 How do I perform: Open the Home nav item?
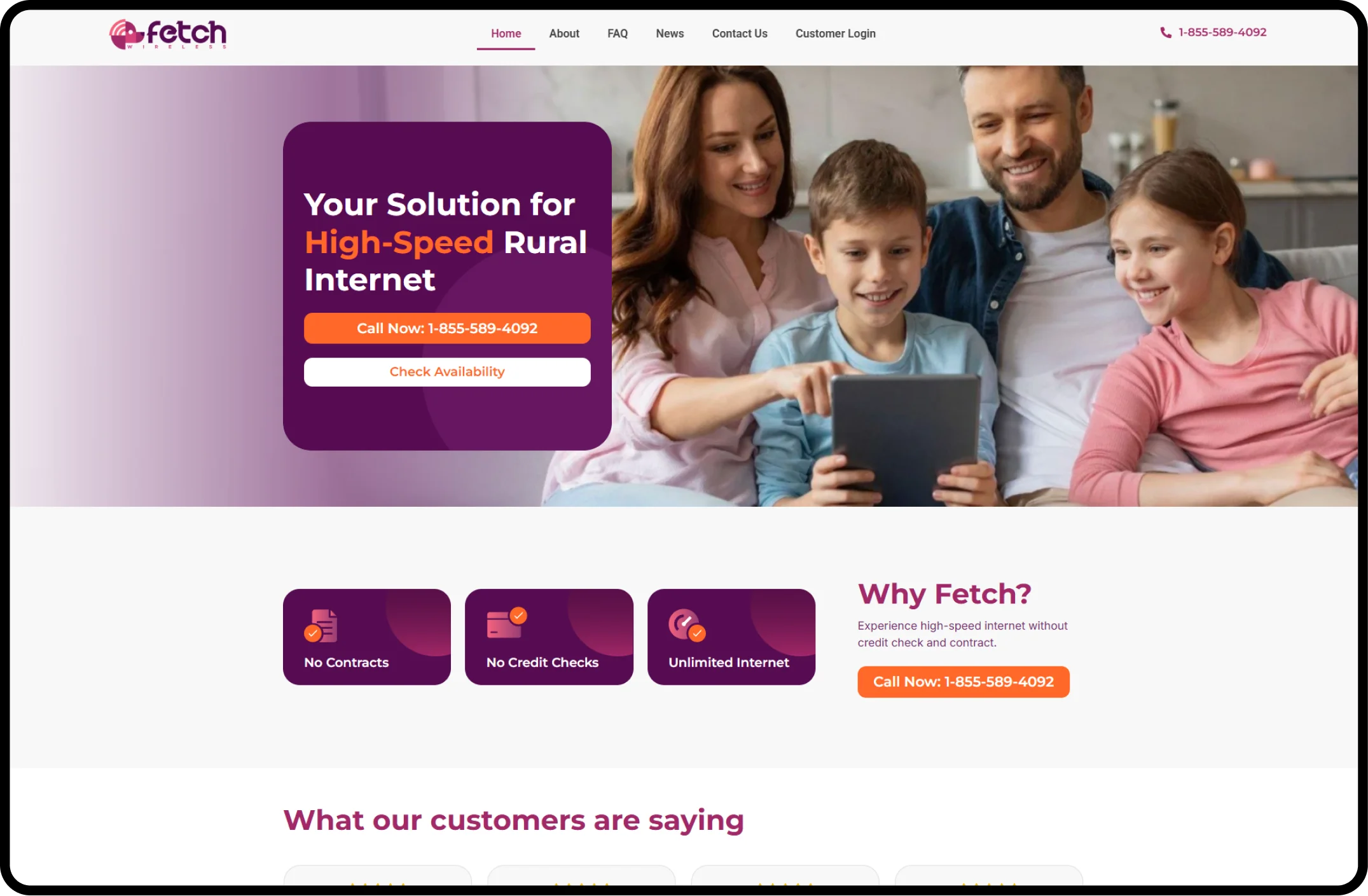point(506,34)
